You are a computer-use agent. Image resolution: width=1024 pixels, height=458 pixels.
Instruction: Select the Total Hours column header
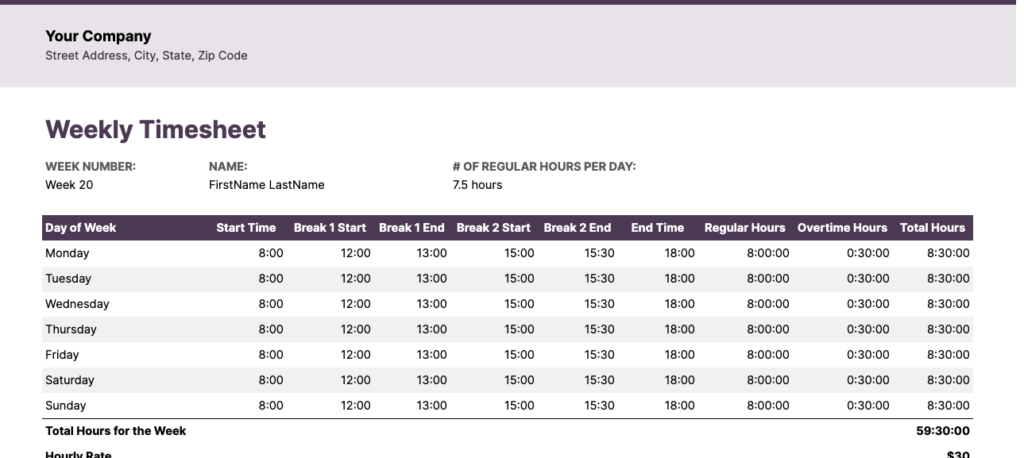point(932,228)
